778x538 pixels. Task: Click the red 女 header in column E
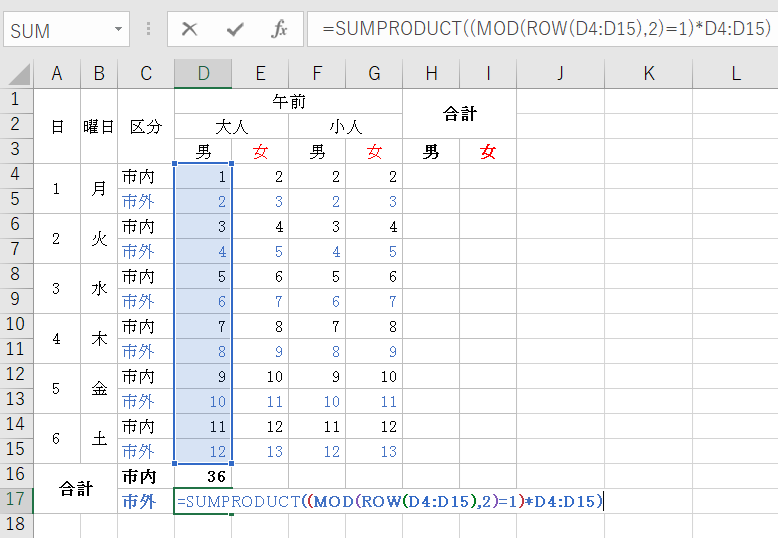point(260,151)
